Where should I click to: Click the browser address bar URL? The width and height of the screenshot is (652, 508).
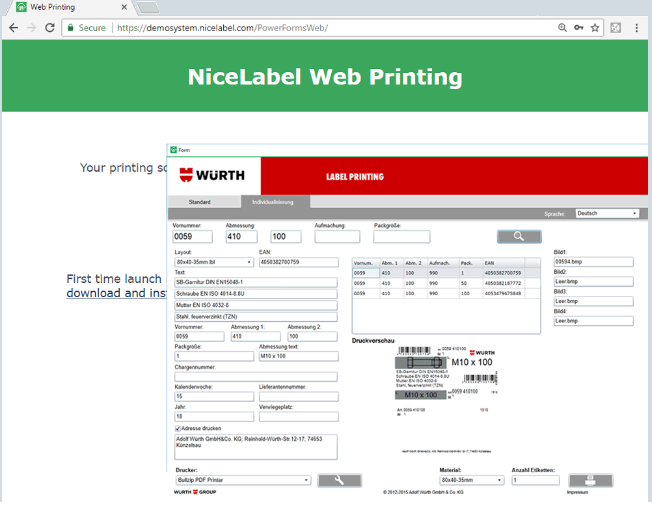click(222, 28)
